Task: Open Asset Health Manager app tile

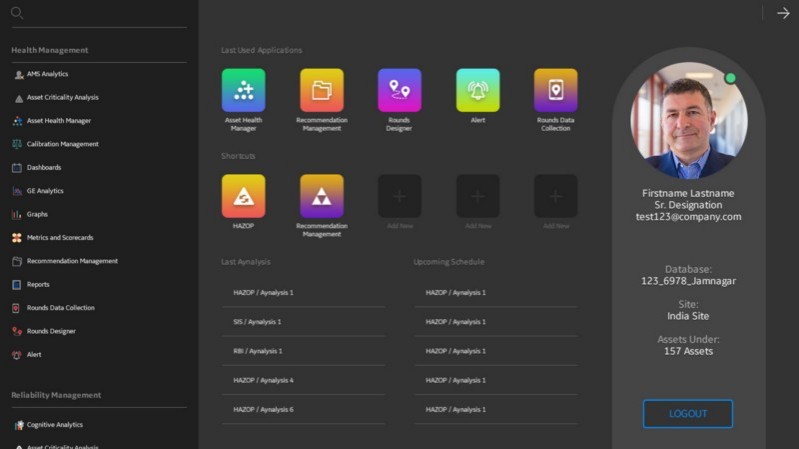Action: point(244,90)
